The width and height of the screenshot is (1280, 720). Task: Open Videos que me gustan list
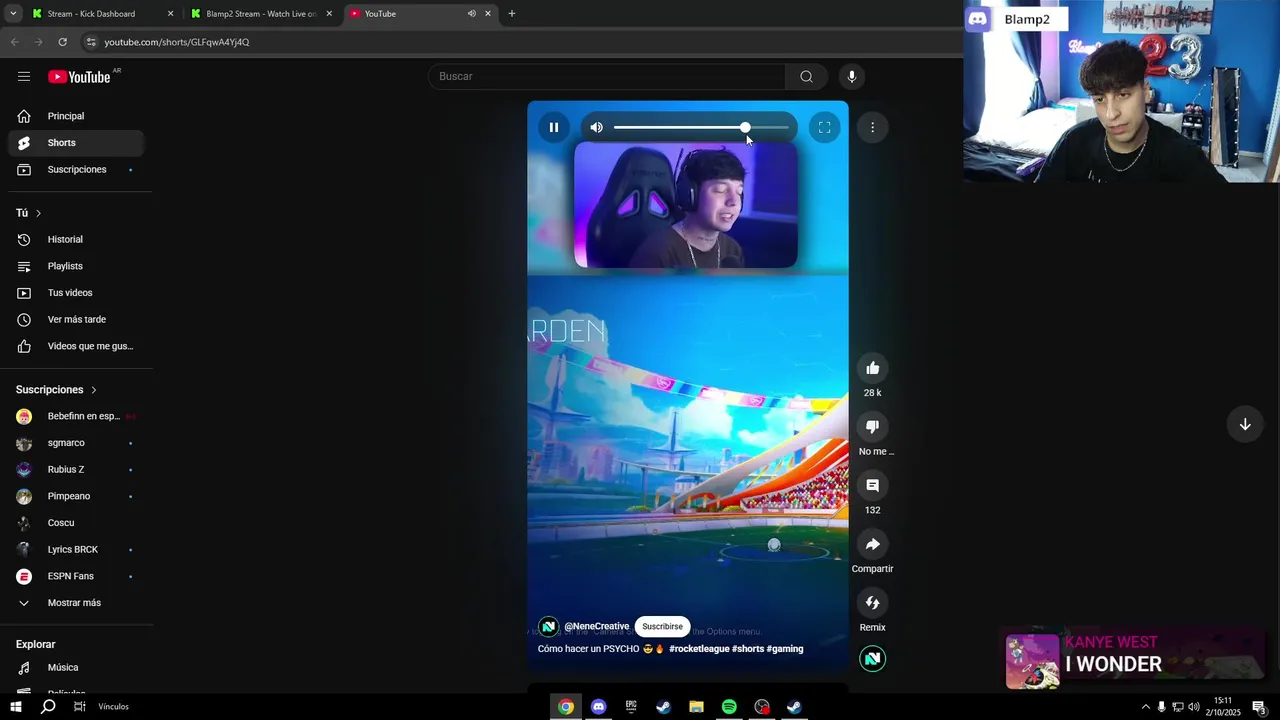pyautogui.click(x=76, y=346)
